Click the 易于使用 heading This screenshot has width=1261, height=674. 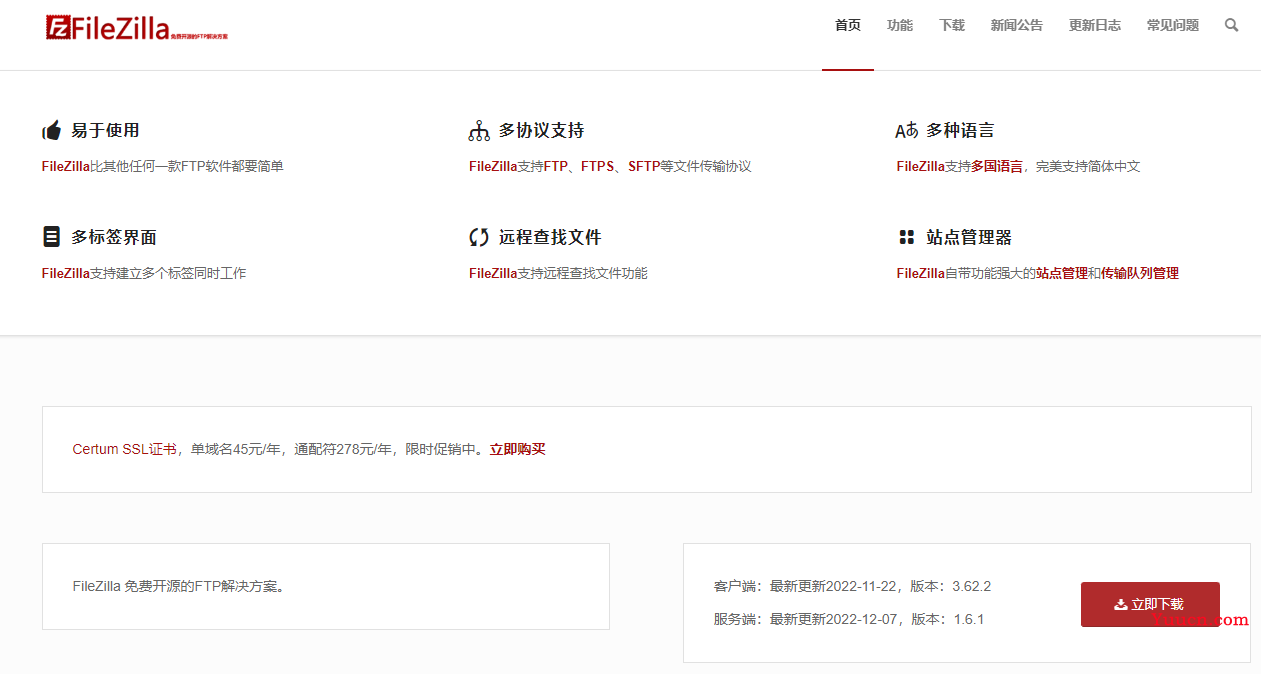coord(105,131)
